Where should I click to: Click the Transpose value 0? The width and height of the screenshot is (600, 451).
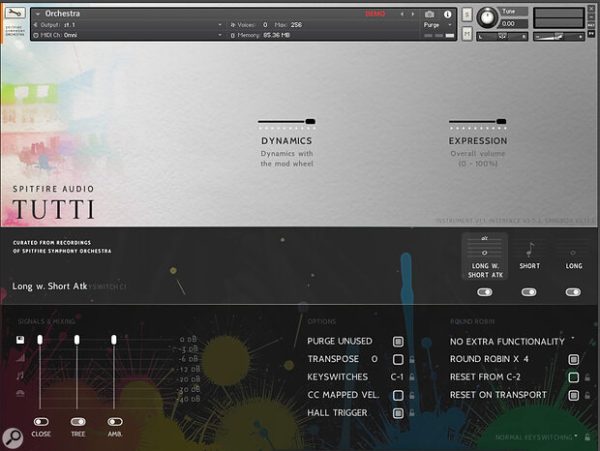pos(374,359)
